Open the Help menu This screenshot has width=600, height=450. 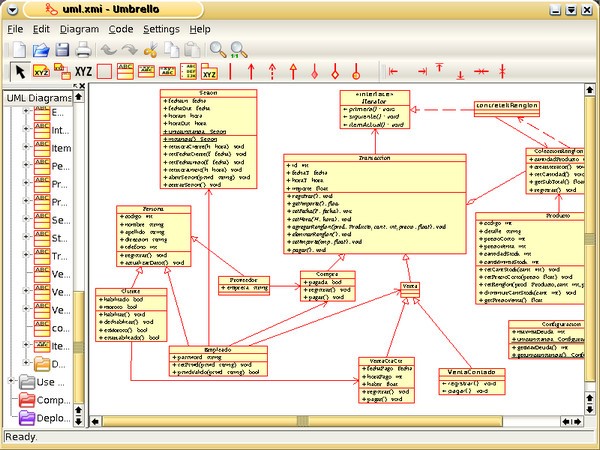point(200,29)
